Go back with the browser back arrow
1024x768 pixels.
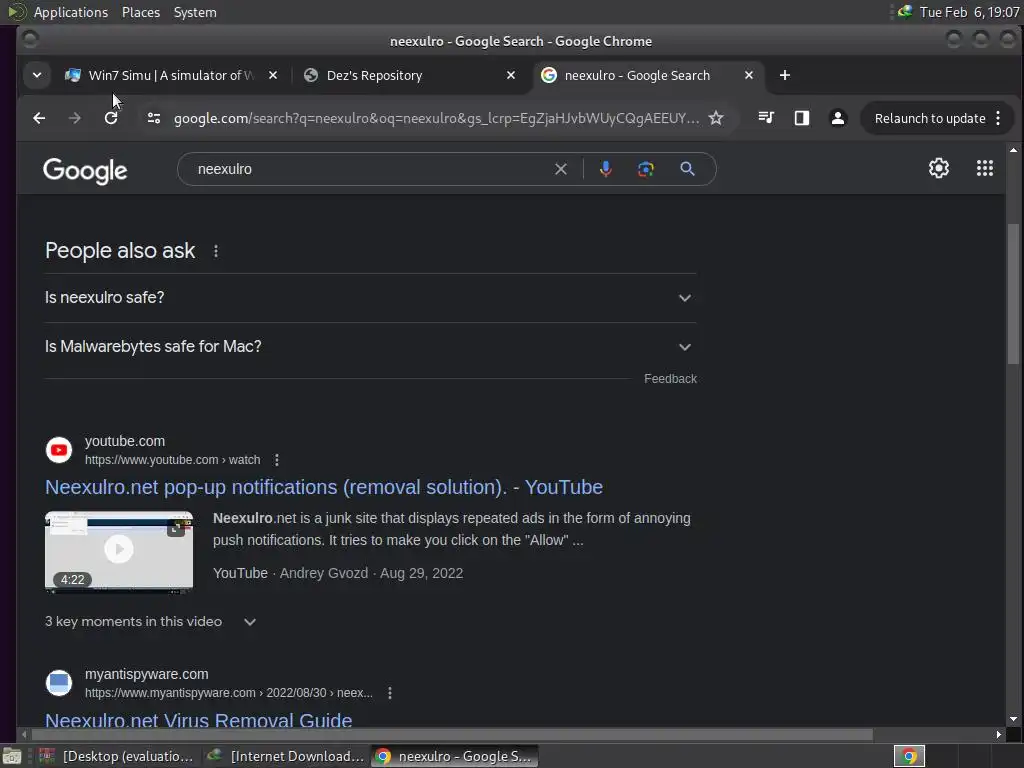click(39, 118)
